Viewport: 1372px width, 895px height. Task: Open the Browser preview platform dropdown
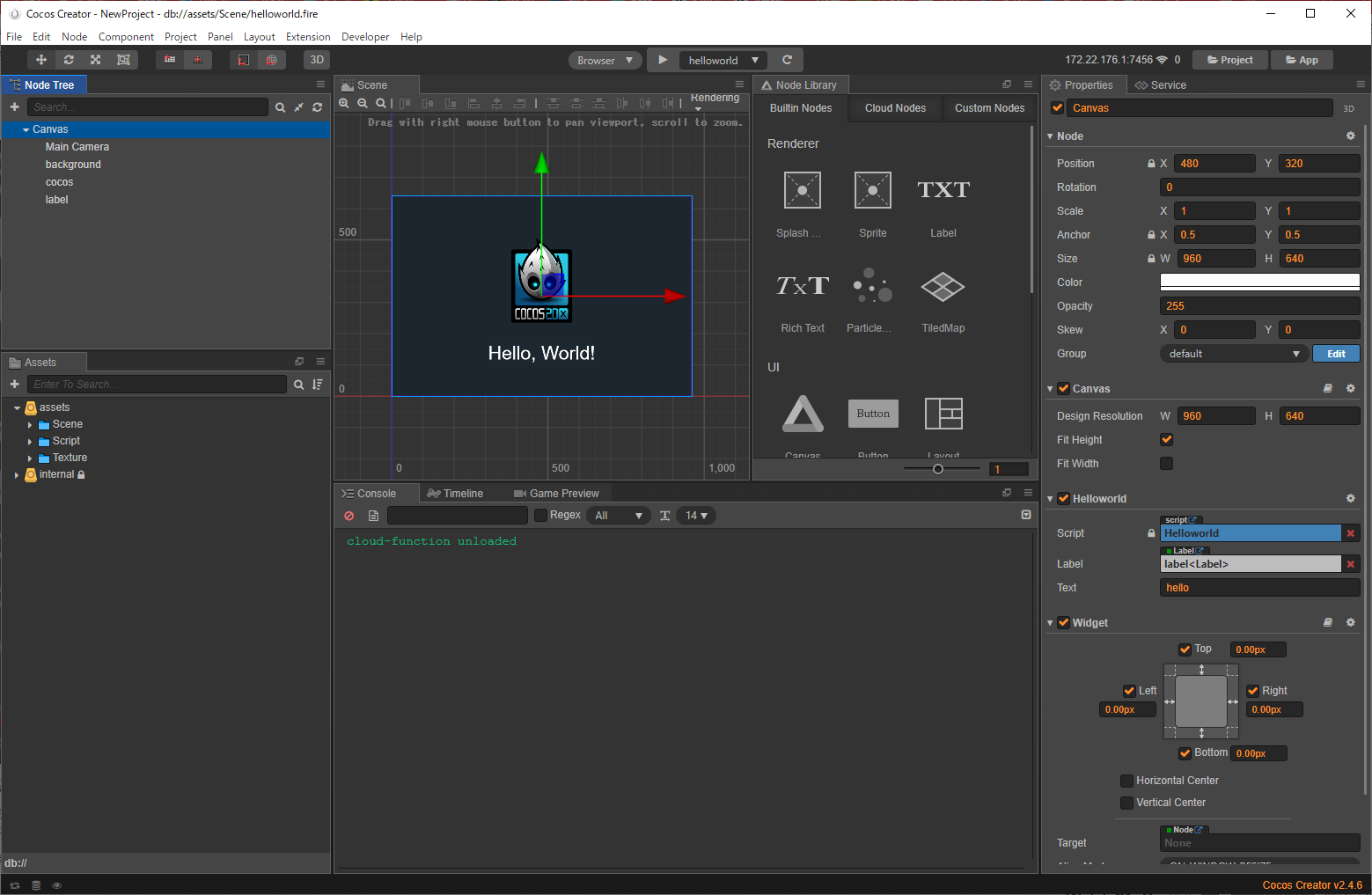(x=605, y=60)
